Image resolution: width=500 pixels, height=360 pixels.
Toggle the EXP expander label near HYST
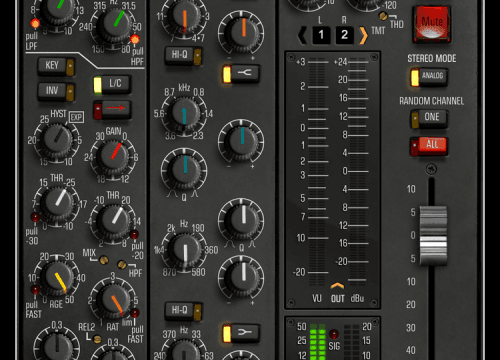[76, 117]
